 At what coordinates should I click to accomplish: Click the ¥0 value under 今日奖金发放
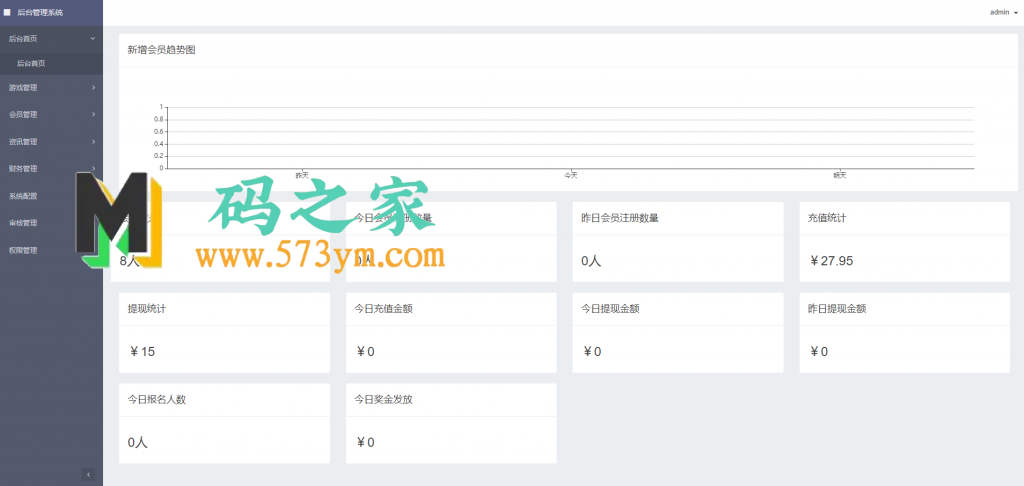pos(365,443)
